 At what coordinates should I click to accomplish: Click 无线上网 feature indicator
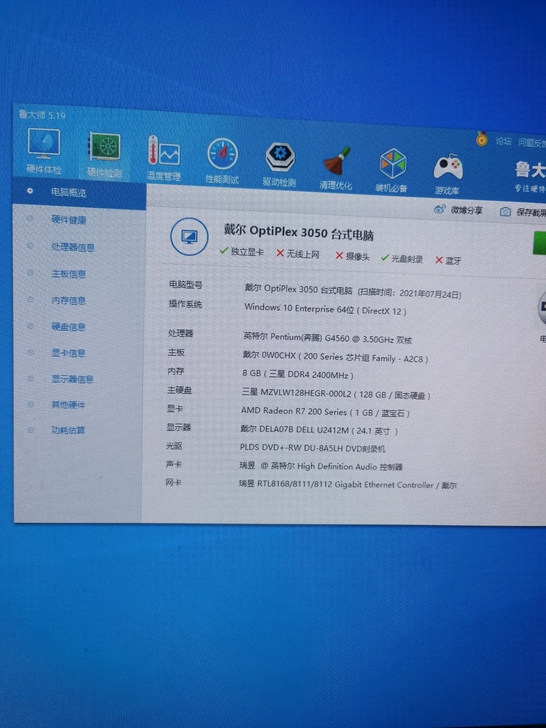click(x=298, y=254)
